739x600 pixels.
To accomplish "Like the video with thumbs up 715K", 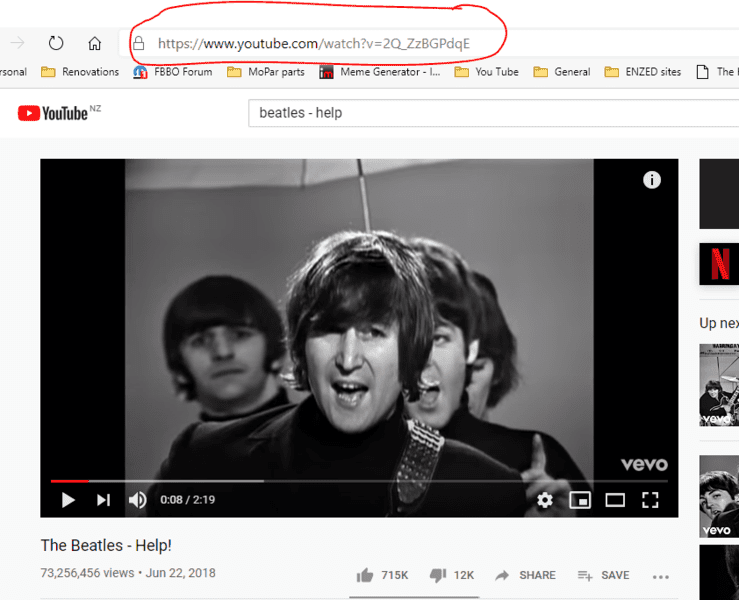I will coord(382,575).
